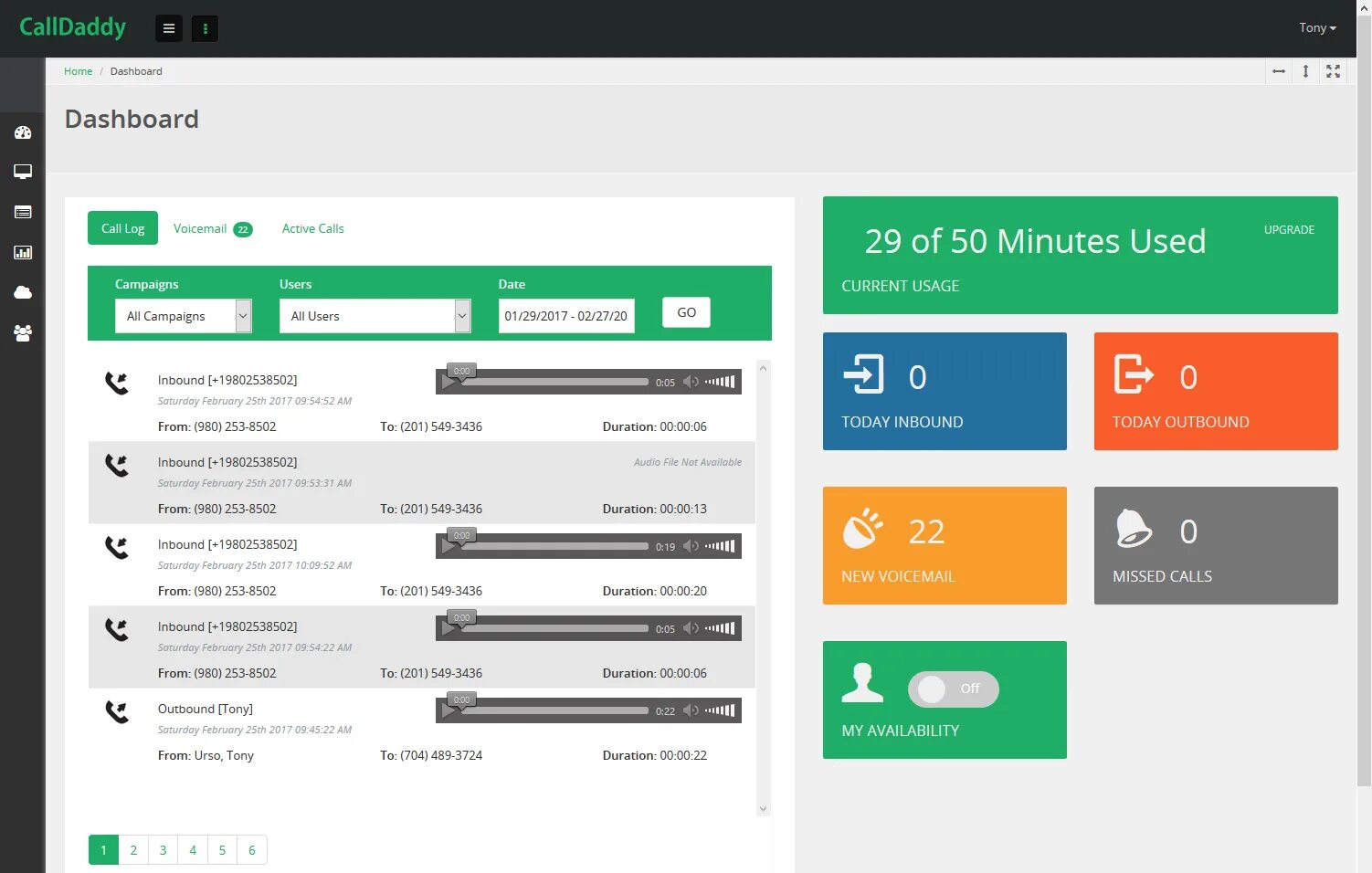Open the vertical dots options button
Image resolution: width=1372 pixels, height=873 pixels.
point(205,28)
